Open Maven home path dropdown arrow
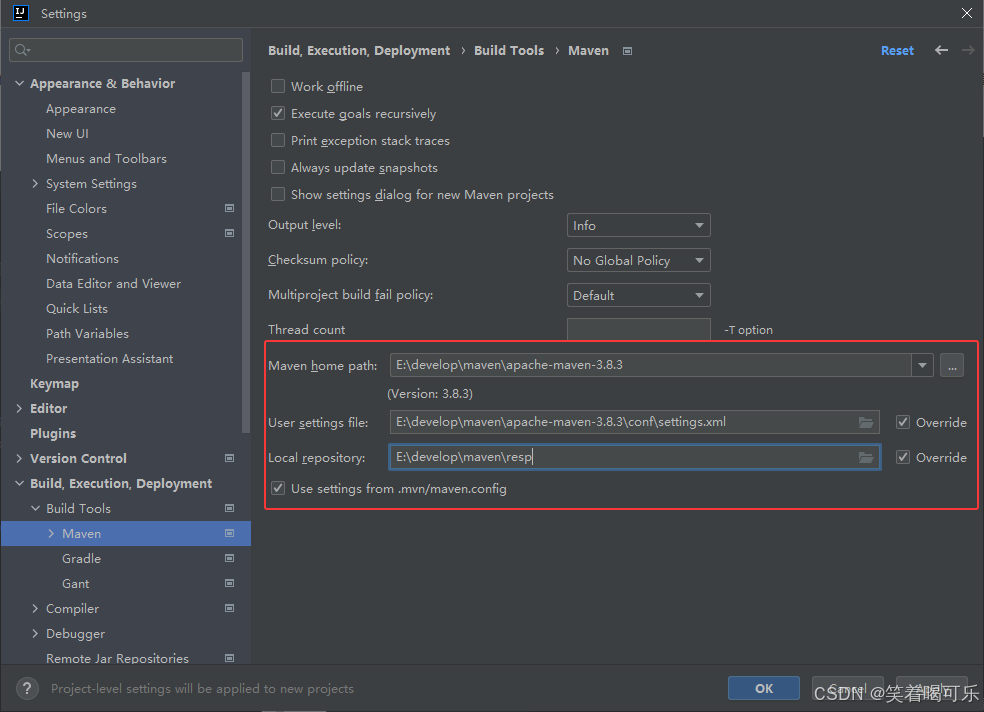 (x=922, y=365)
